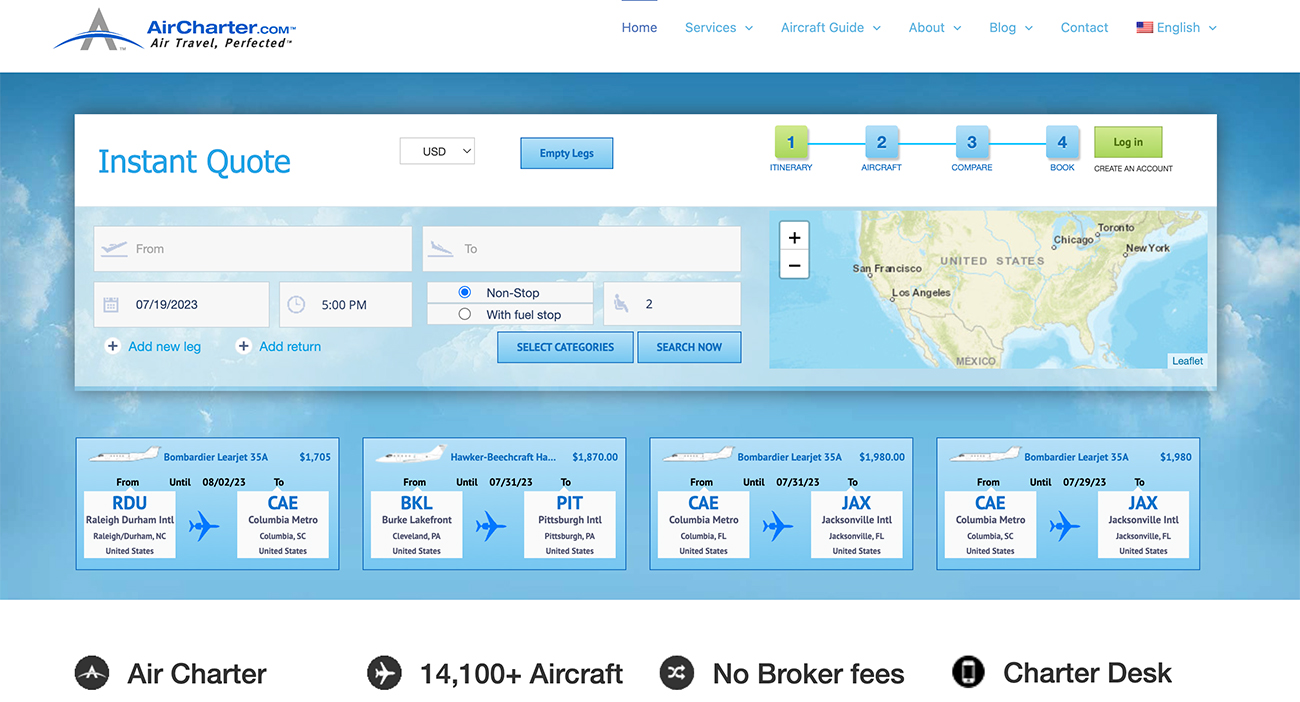Select the Non-Stop option
Screen dimensions: 1300x702
coord(464,292)
